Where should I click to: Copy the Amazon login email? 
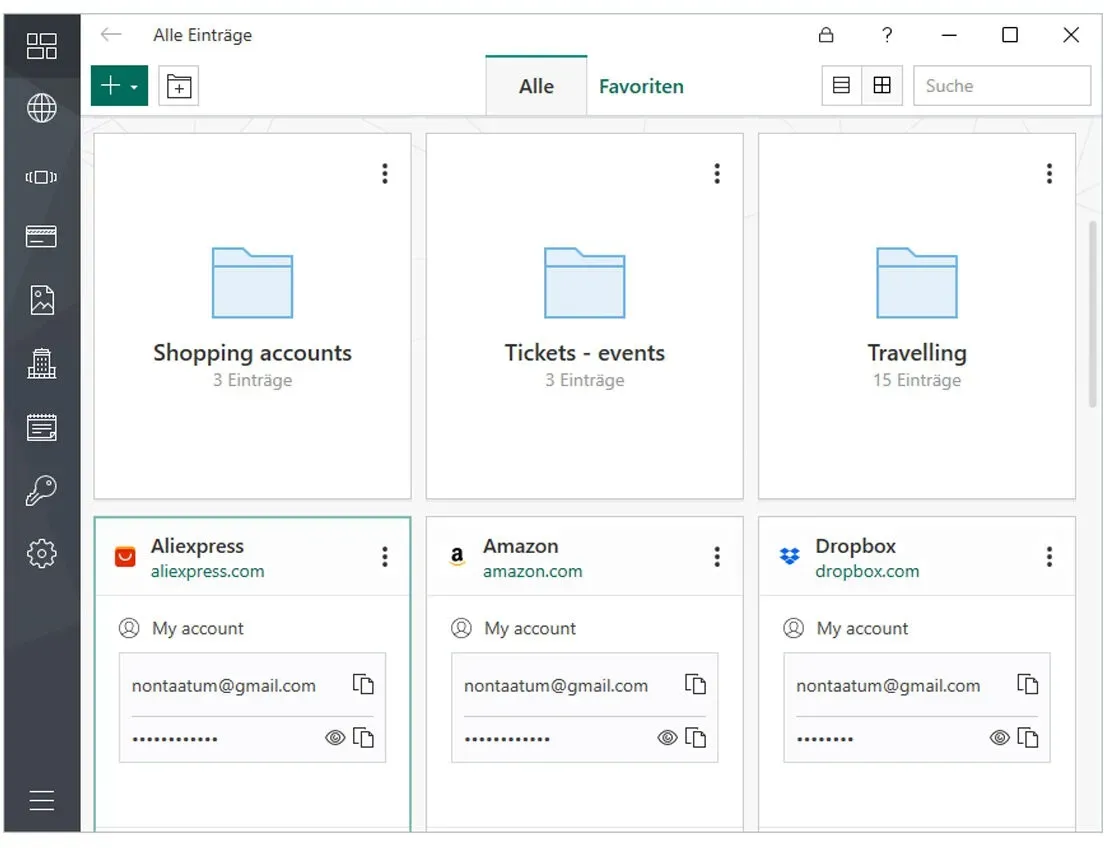[x=696, y=684]
